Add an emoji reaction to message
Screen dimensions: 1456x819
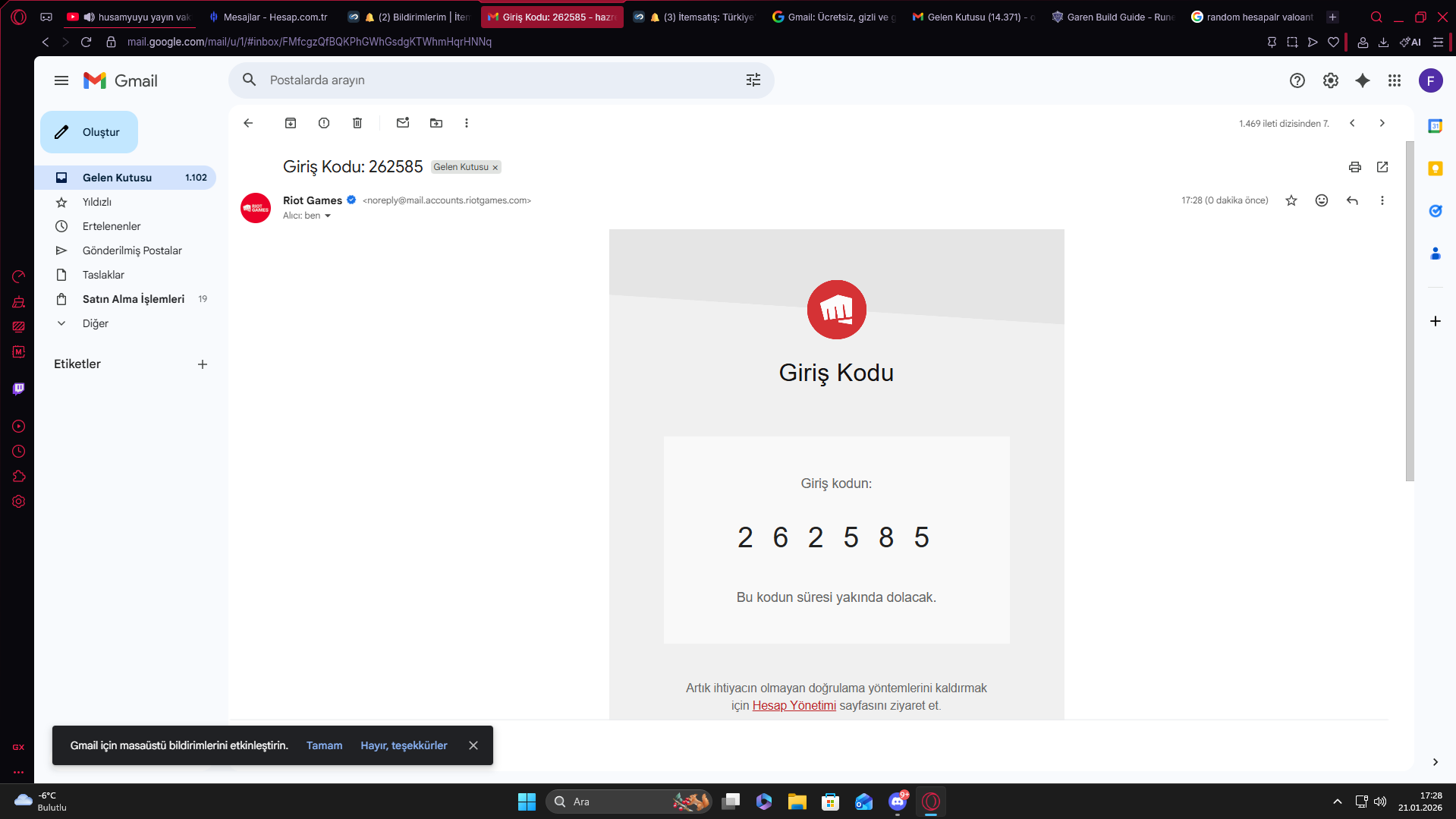(1322, 200)
